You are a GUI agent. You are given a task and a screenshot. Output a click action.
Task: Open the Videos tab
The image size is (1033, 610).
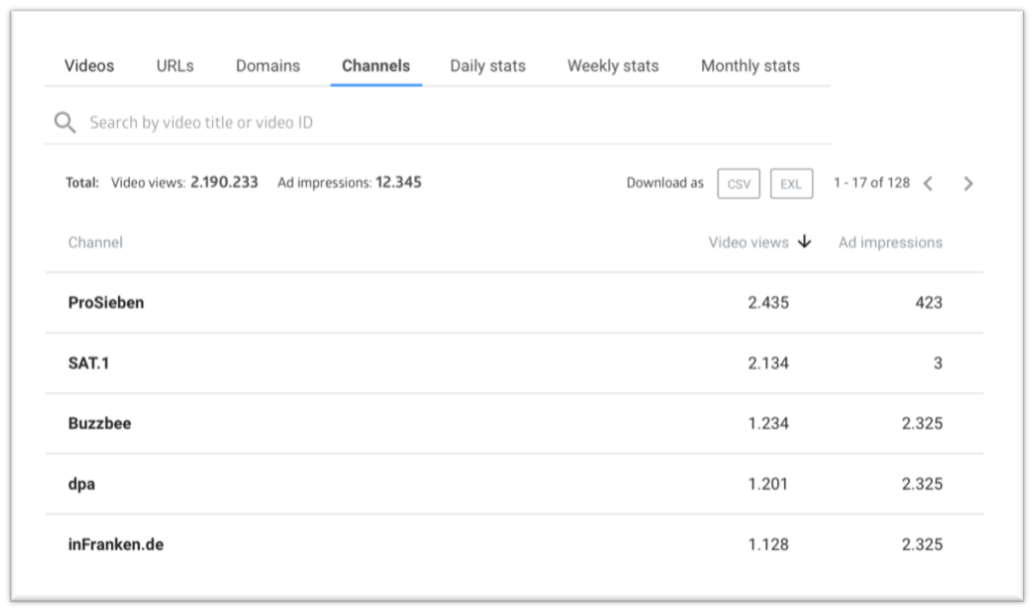tap(89, 66)
